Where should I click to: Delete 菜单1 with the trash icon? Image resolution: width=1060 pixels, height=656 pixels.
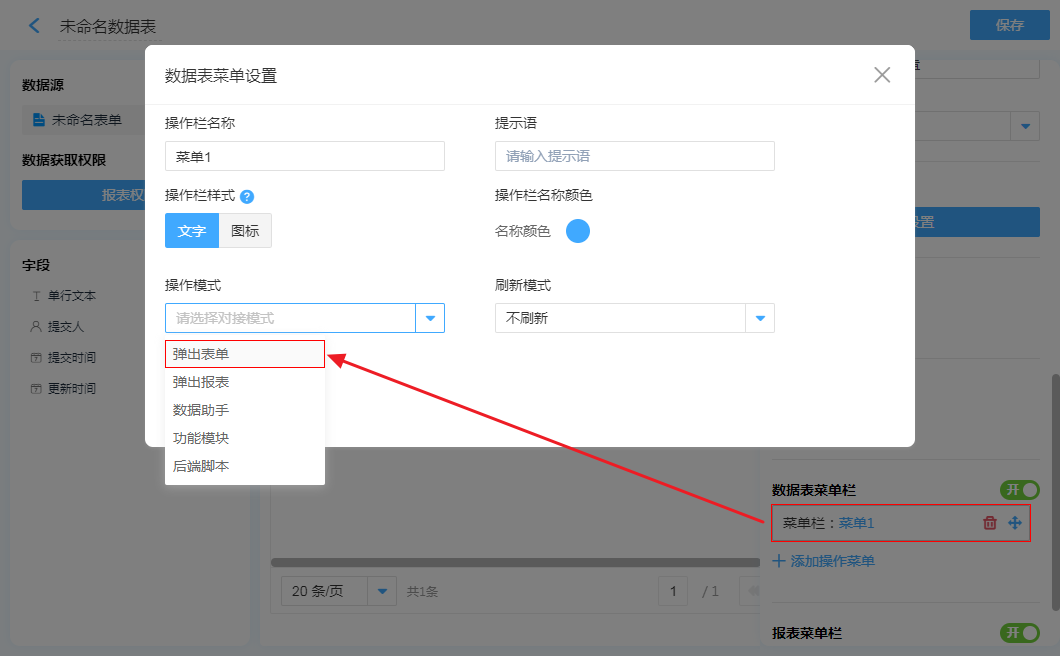tap(990, 523)
